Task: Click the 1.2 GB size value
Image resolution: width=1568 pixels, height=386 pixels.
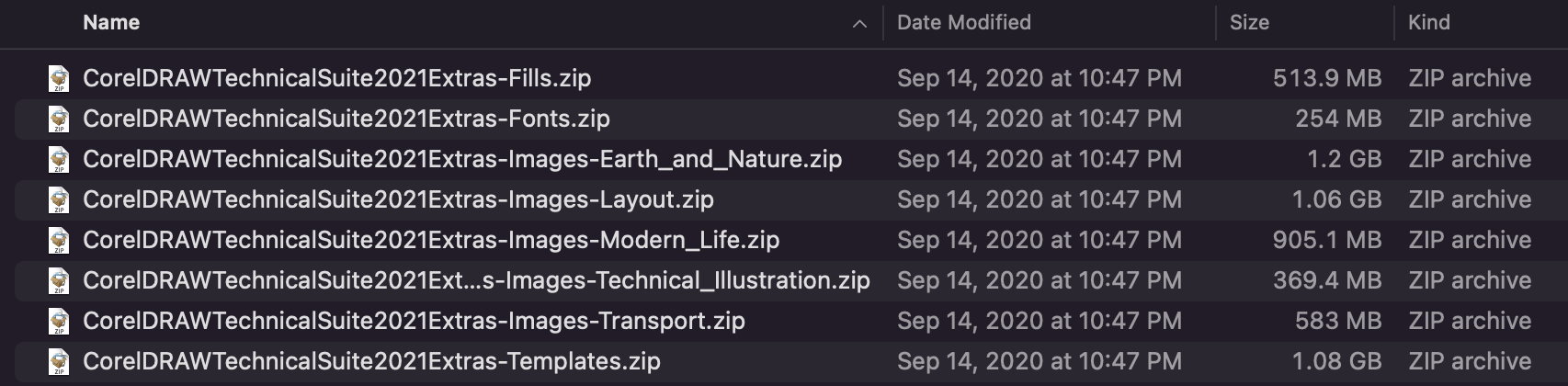Action: coord(1344,160)
